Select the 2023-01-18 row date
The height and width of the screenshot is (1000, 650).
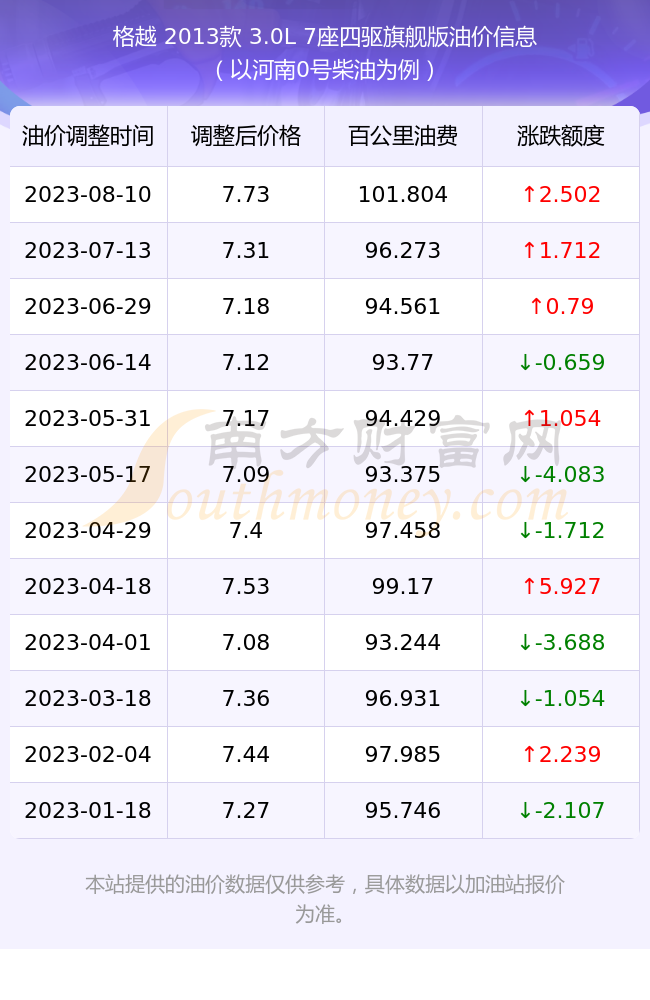[88, 811]
